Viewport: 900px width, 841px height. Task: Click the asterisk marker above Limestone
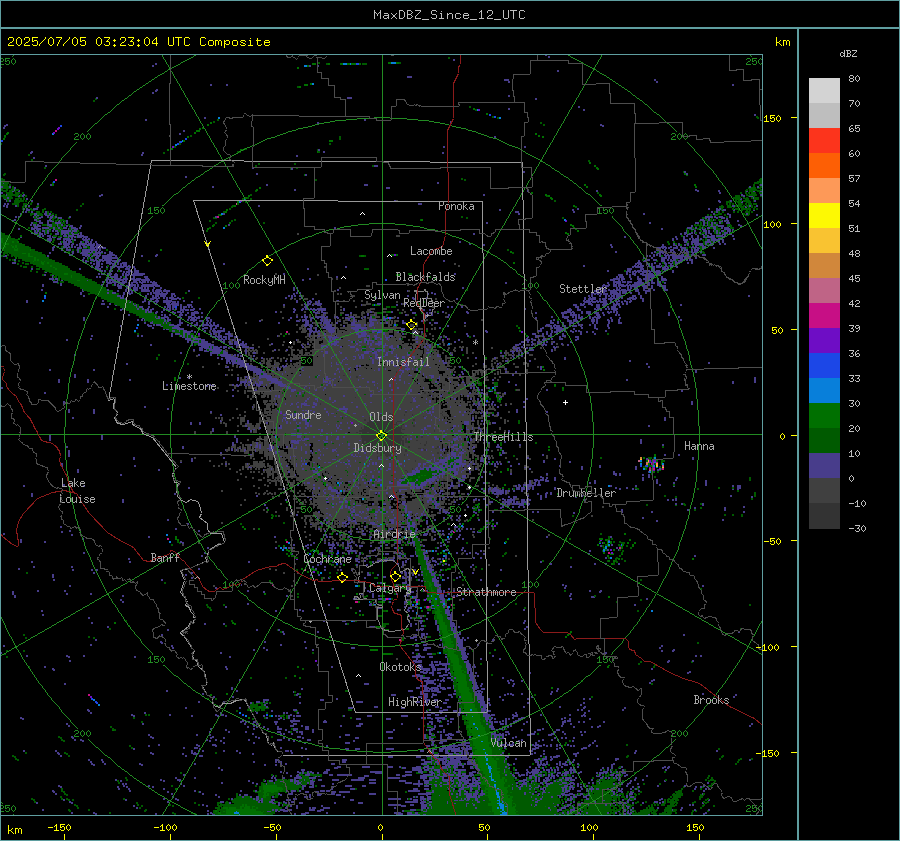pyautogui.click(x=189, y=377)
